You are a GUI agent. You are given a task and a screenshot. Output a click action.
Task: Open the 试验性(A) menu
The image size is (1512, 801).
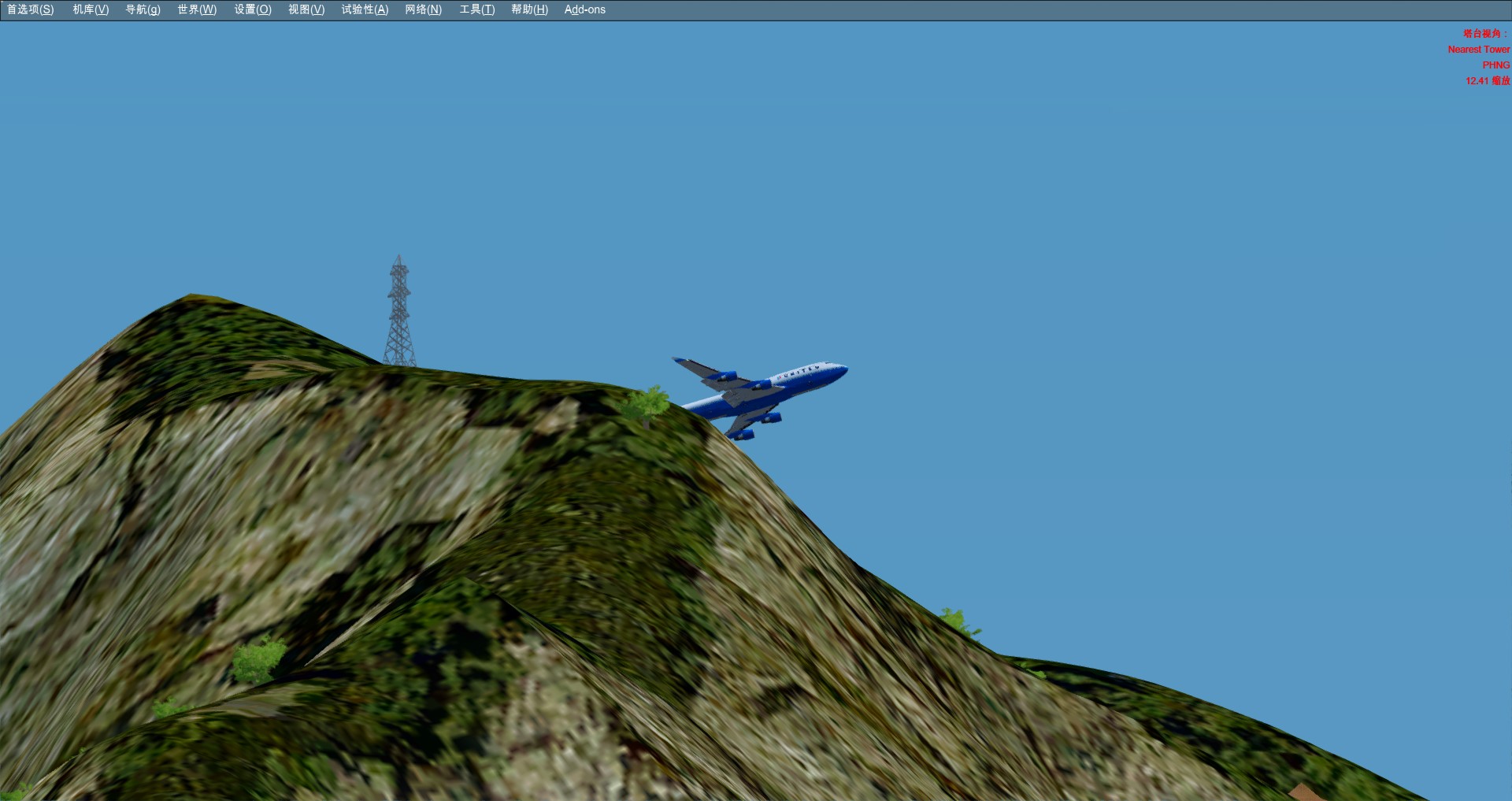click(365, 9)
